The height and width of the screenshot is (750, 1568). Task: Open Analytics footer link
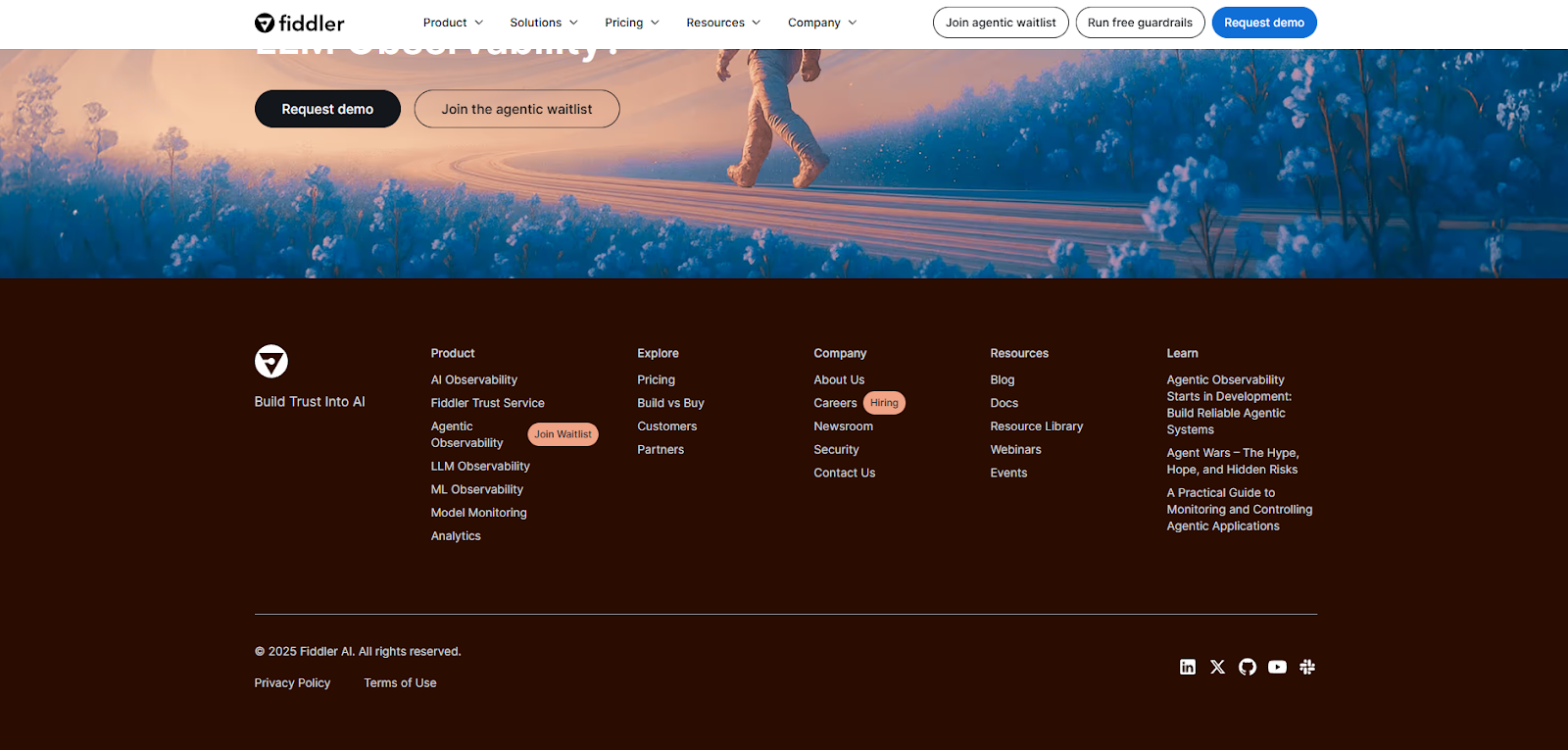[x=456, y=536]
